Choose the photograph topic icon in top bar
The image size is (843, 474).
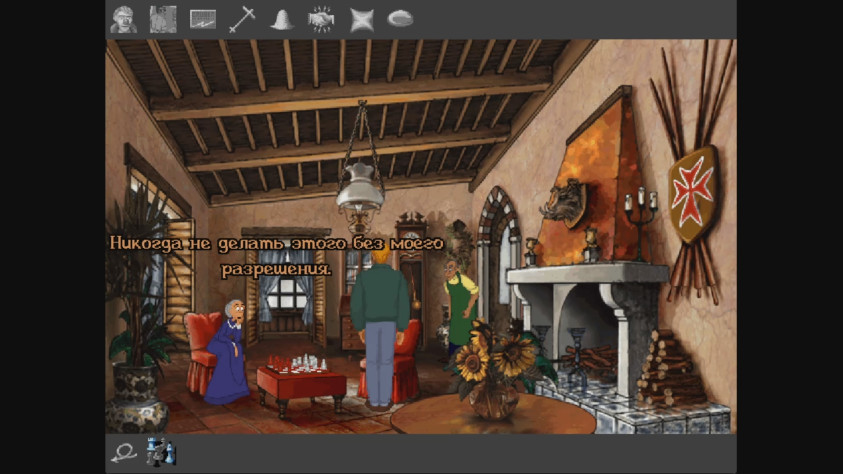click(163, 19)
